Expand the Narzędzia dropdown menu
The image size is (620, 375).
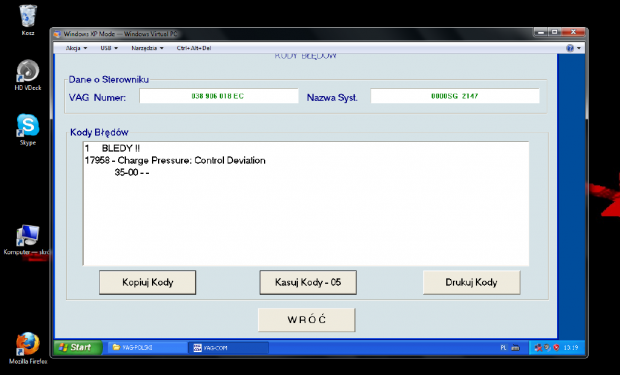147,48
